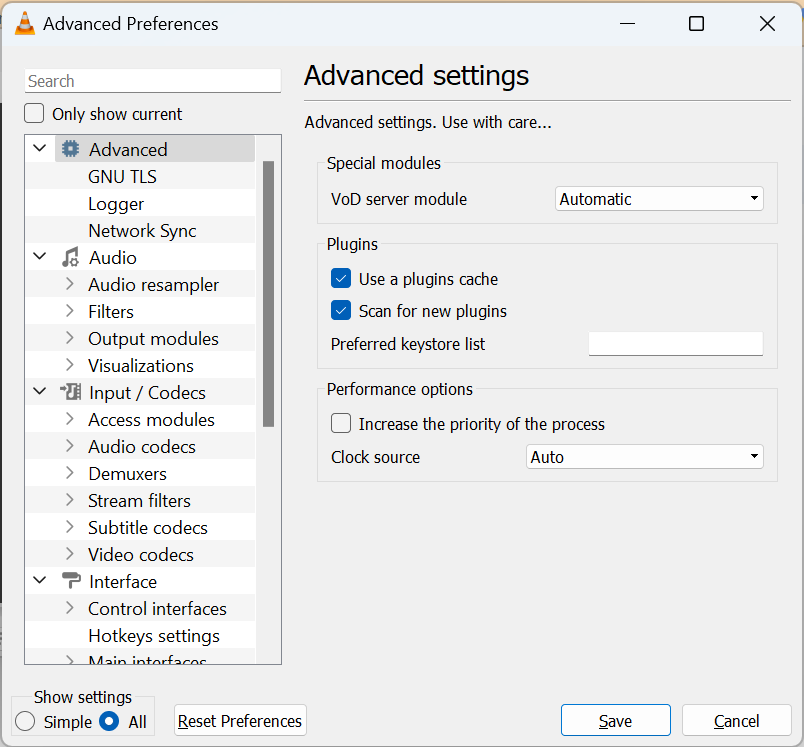Collapse the Advanced tree section
Screen dimensions: 804x747
[x=39, y=148]
